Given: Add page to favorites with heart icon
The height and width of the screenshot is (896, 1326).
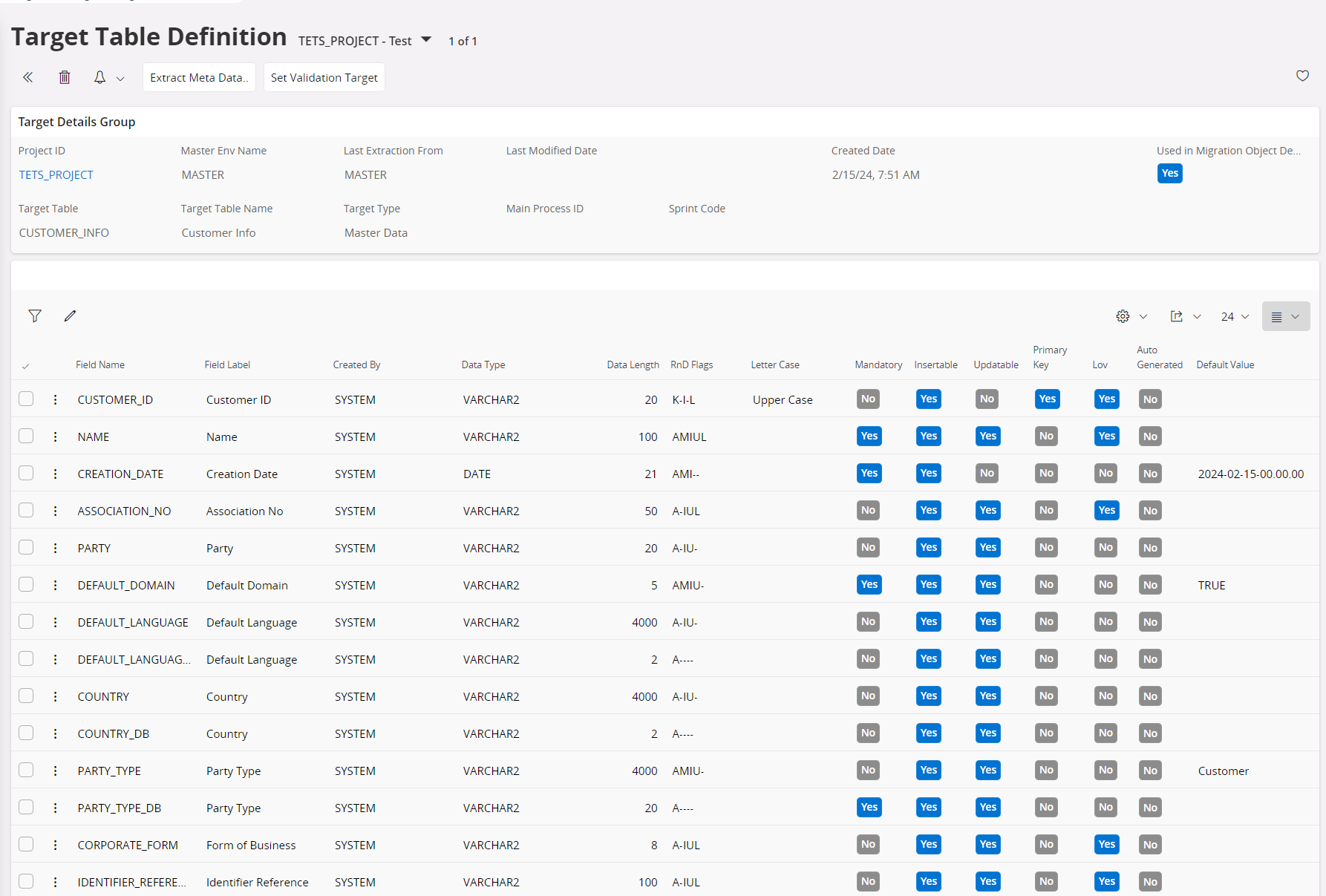Looking at the screenshot, I should 1302,76.
